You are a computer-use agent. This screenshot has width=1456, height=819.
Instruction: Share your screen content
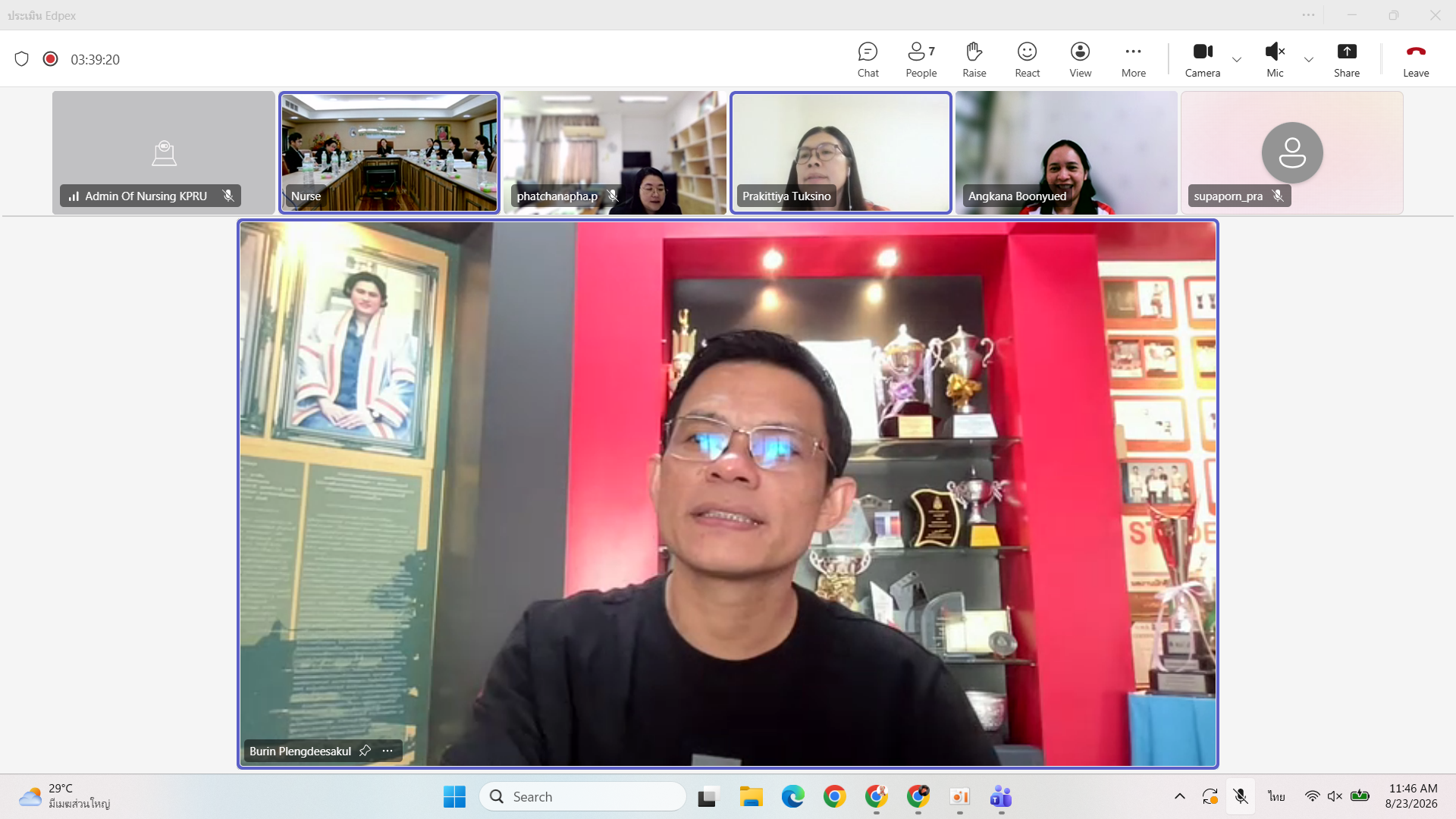[x=1346, y=59]
